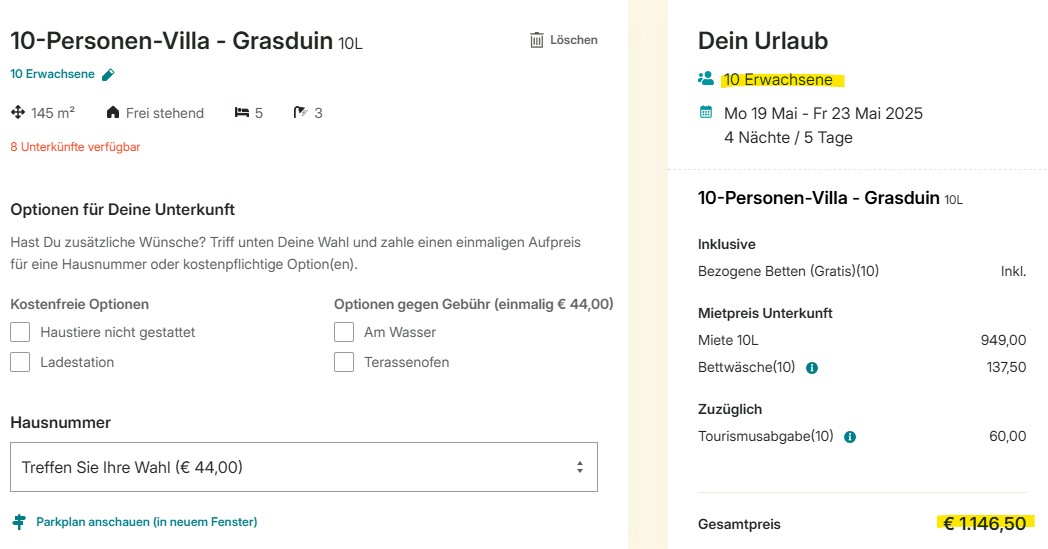This screenshot has width=1048, height=549.
Task: Open Parkplan anschauen link in new window
Action: click(x=146, y=522)
